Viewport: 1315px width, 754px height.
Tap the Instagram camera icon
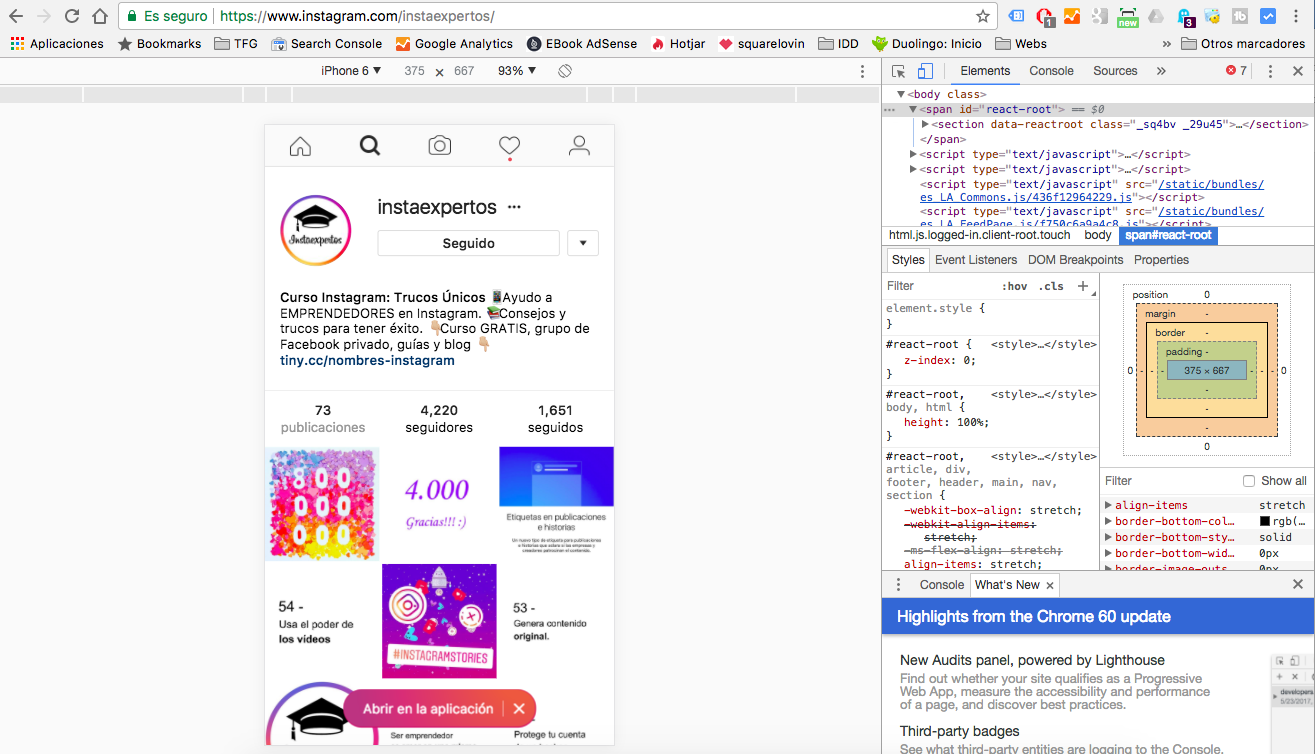[x=439, y=146]
